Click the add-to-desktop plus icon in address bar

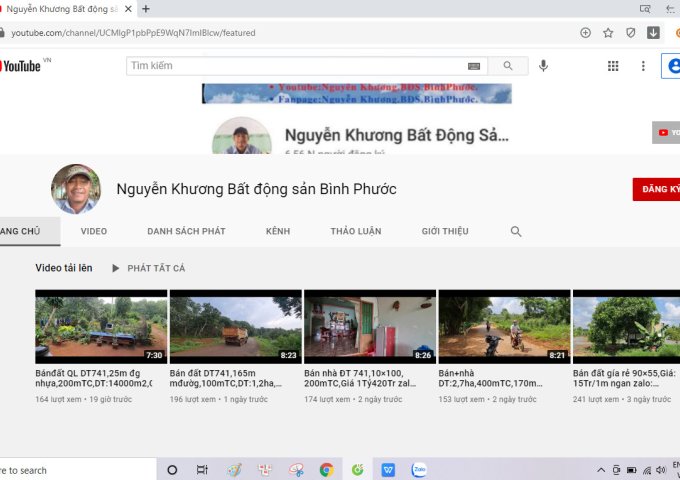coord(585,33)
